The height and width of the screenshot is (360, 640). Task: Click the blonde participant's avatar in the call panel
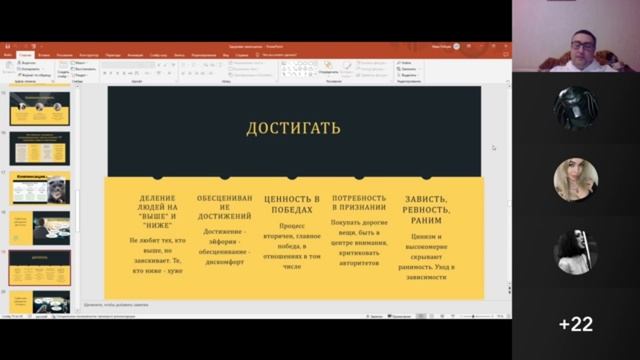[x=576, y=180]
